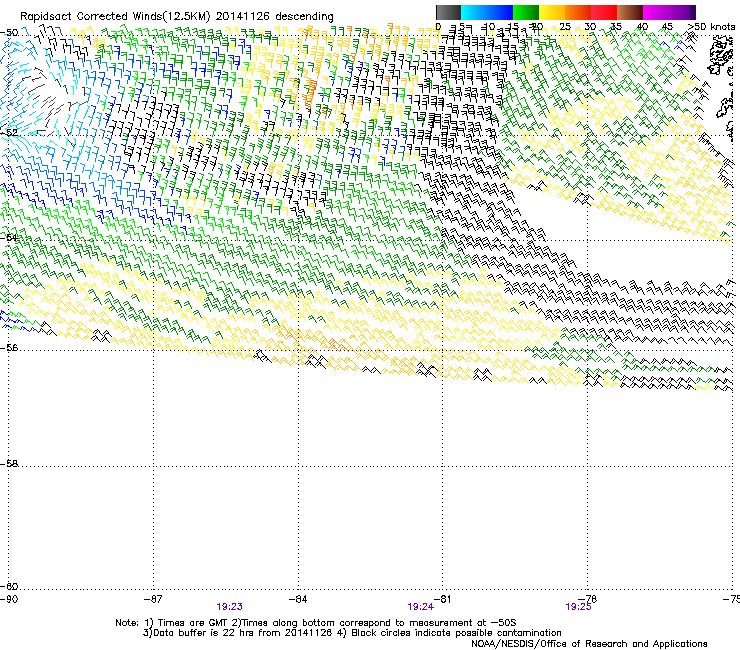Viewport: 740px width, 650px height.
Task: Click the -60 latitude axis label
Action: click(9, 586)
